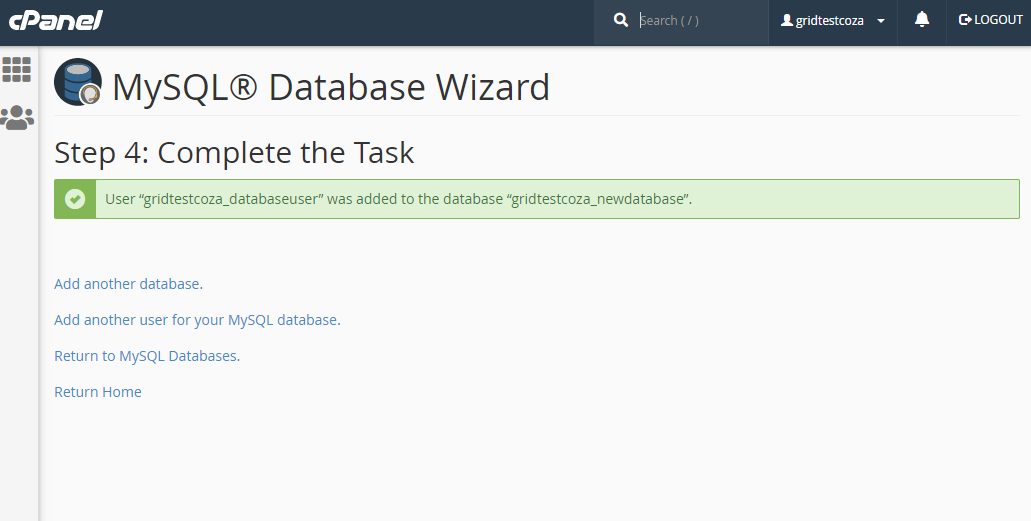This screenshot has height=521, width=1031.
Task: Open Return to MySQL Databases link
Action: (x=147, y=356)
